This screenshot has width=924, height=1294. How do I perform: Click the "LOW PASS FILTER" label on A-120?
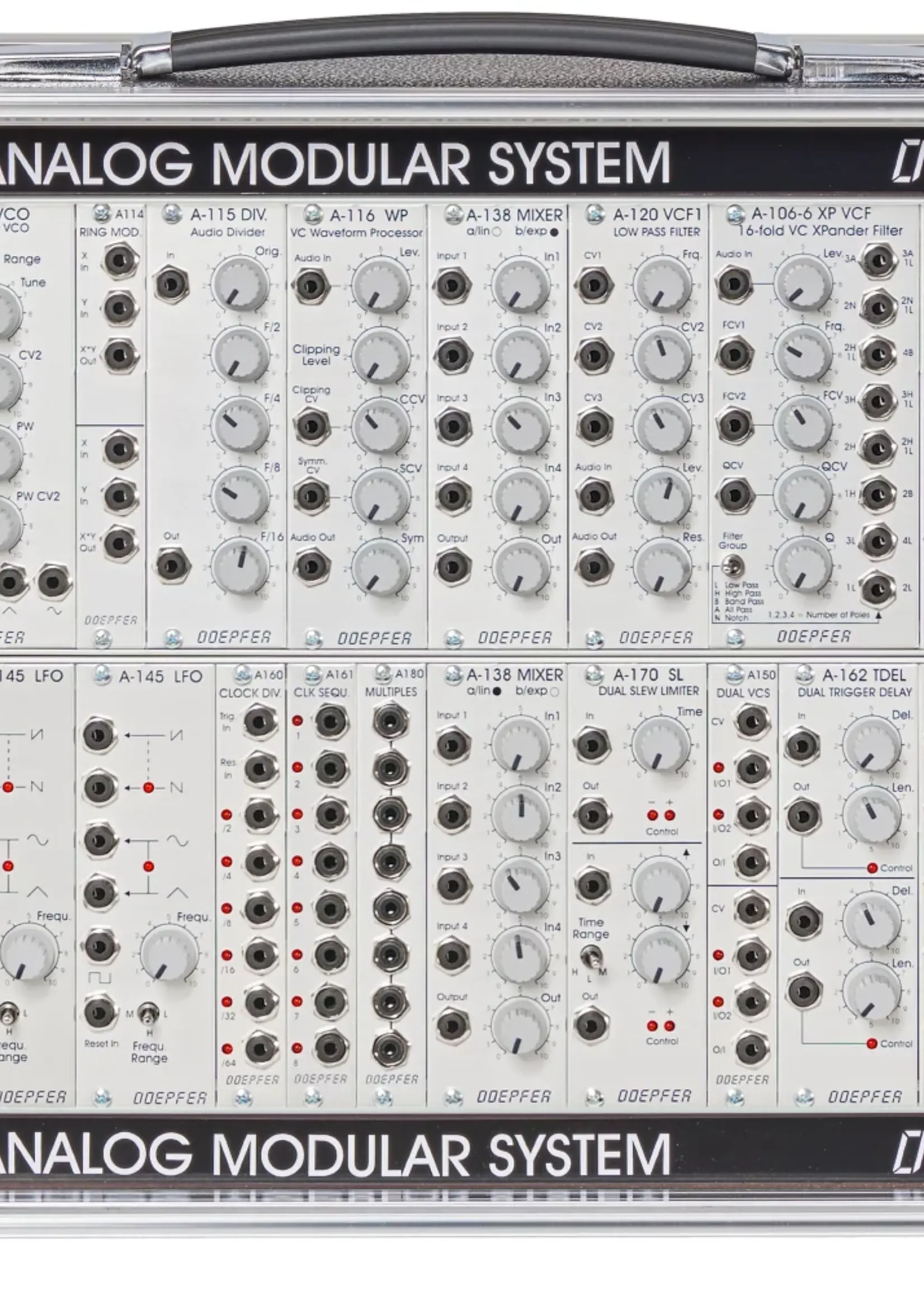[x=657, y=232]
